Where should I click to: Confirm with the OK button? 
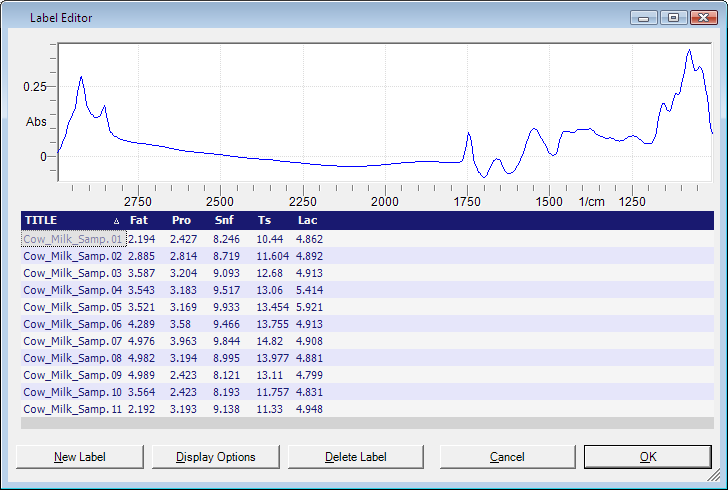648,457
